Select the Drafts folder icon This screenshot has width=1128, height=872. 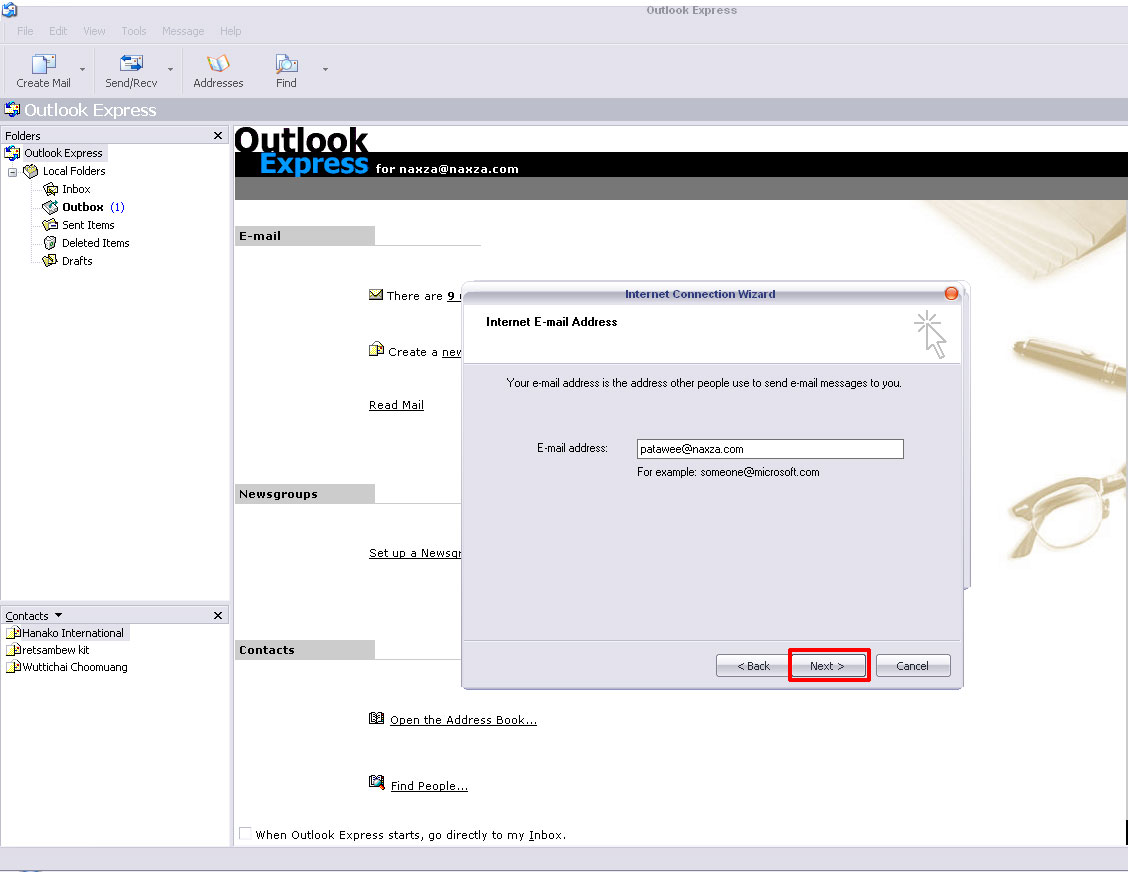click(x=50, y=261)
